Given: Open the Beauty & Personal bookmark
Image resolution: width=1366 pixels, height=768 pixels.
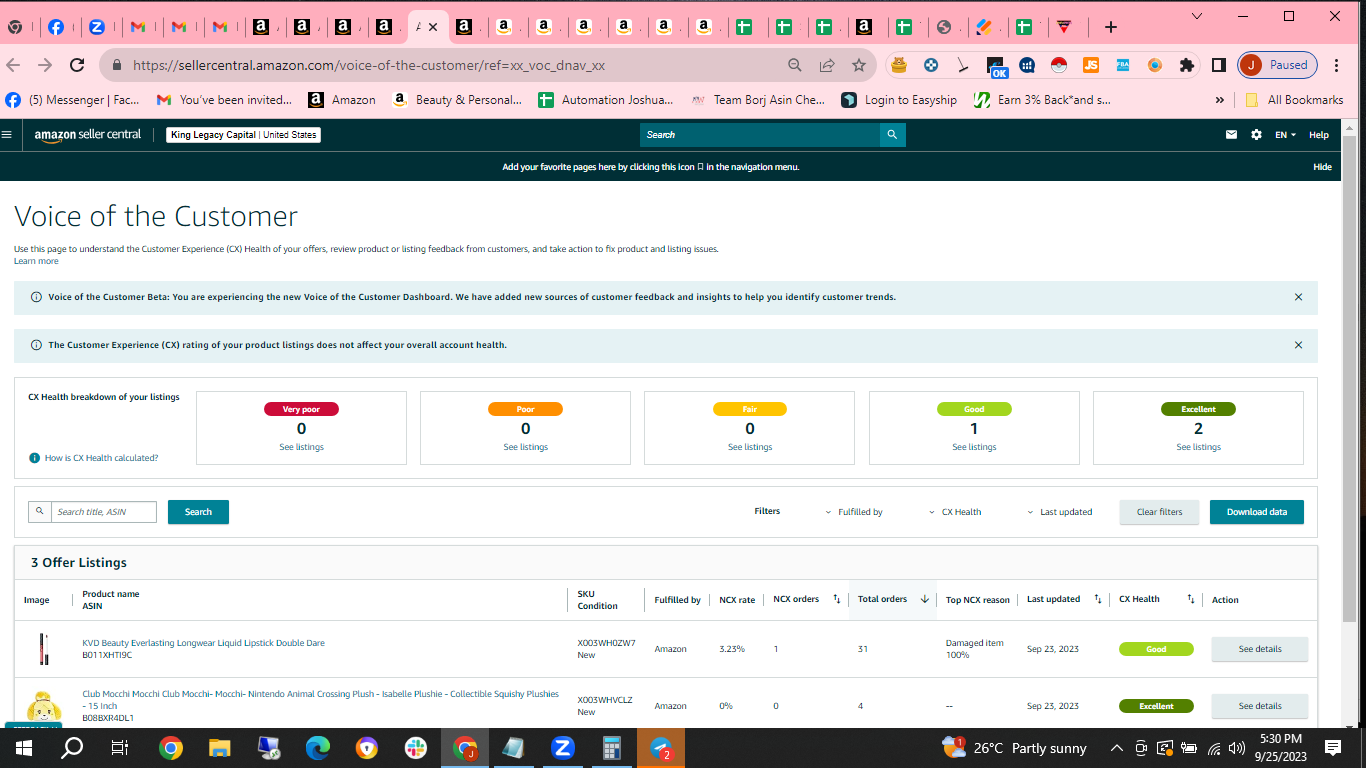Looking at the screenshot, I should click(457, 100).
